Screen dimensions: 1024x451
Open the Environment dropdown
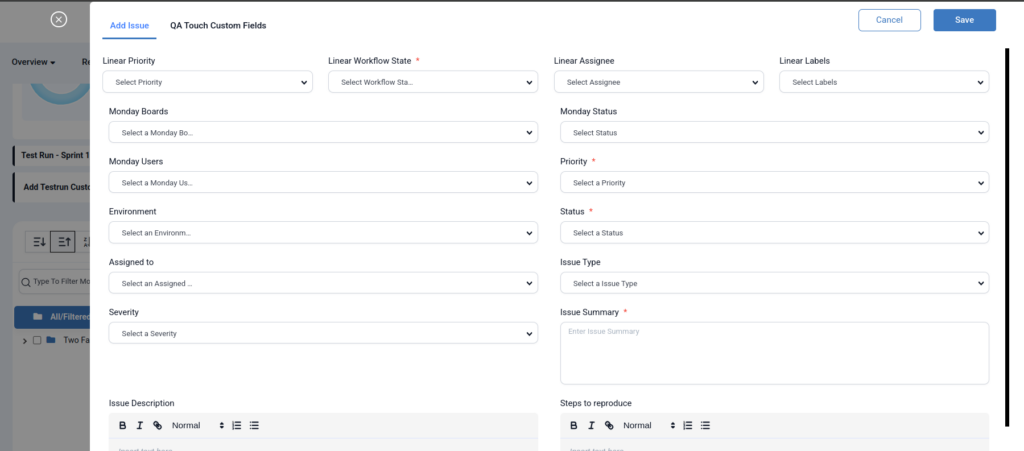point(323,232)
